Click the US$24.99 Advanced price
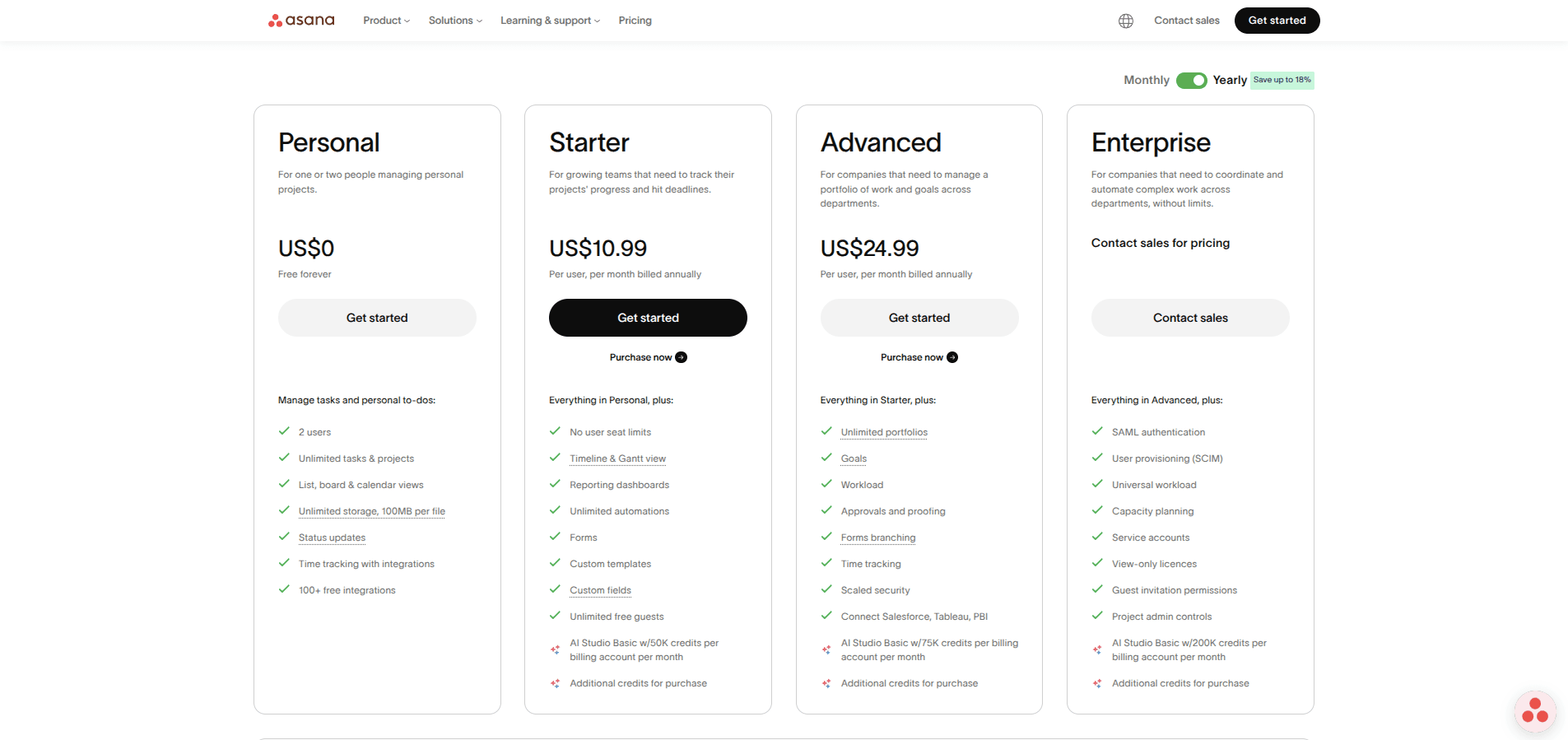Screen dimensions: 1568x740 click(x=869, y=248)
